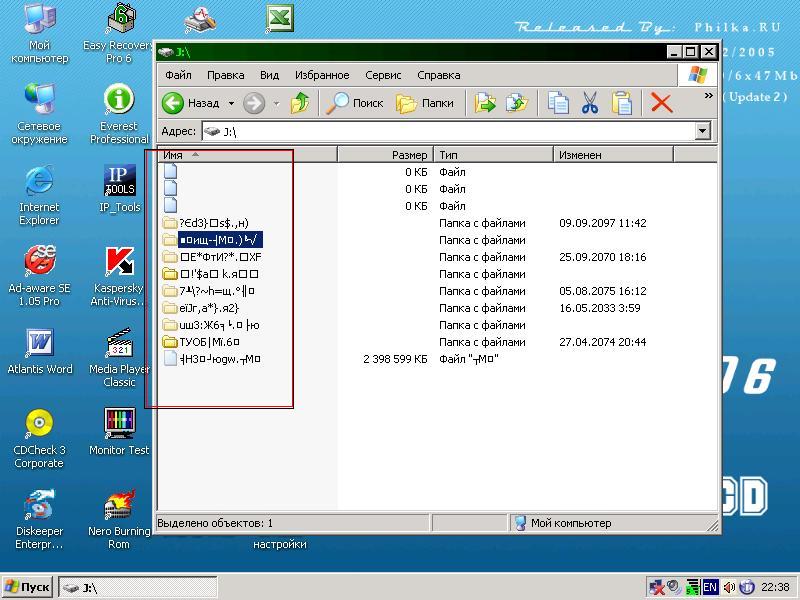Open the Сервис menu
This screenshot has height=600, width=800.
383,75
